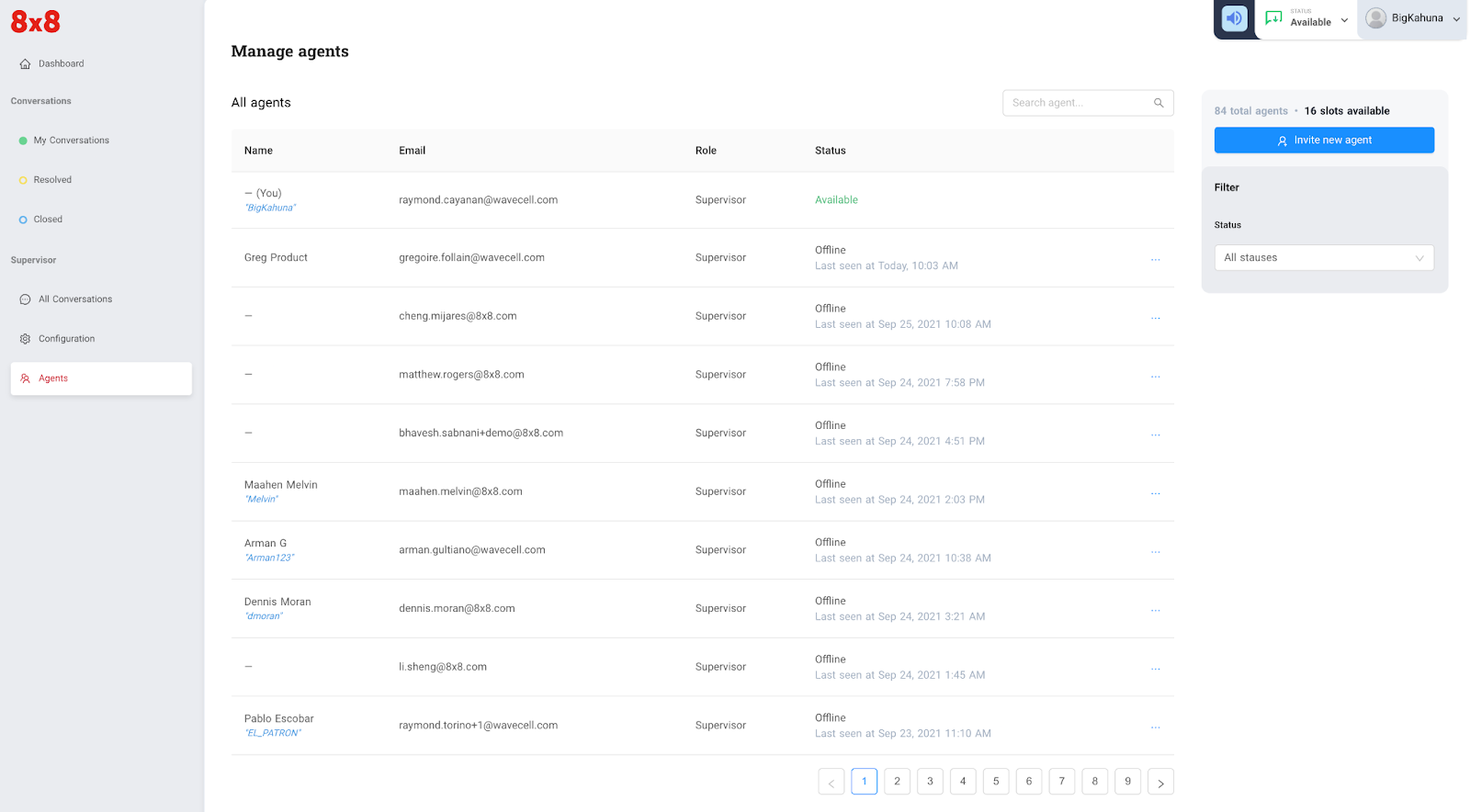Click the 8x8 logo
The image size is (1470, 812).
[36, 21]
